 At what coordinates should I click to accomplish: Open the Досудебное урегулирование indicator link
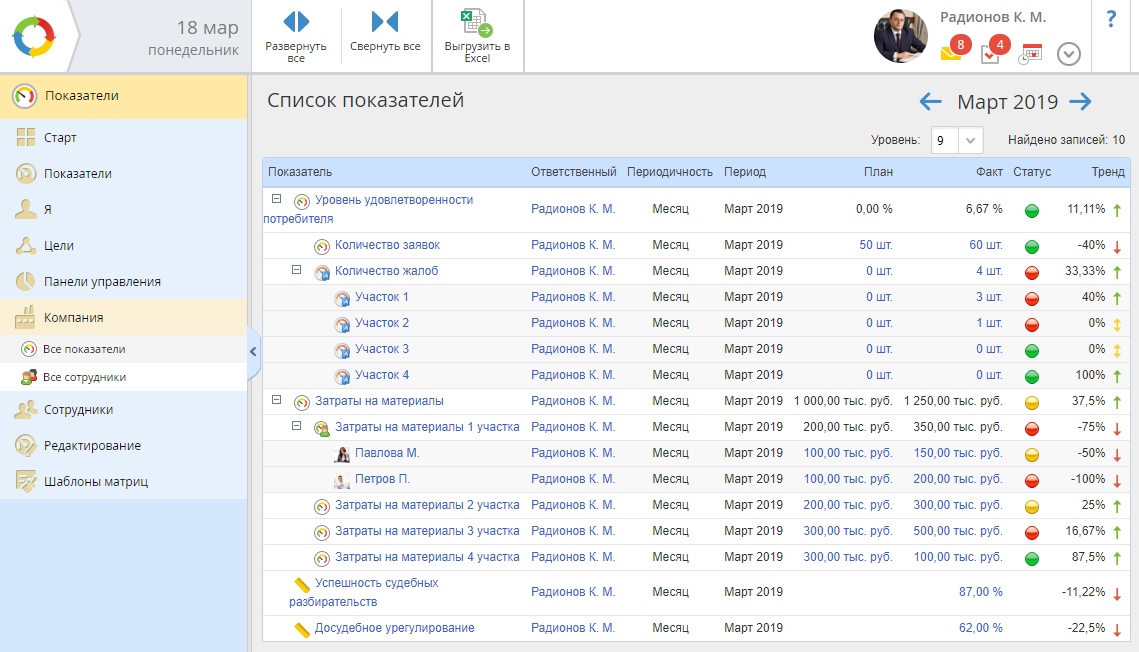394,628
